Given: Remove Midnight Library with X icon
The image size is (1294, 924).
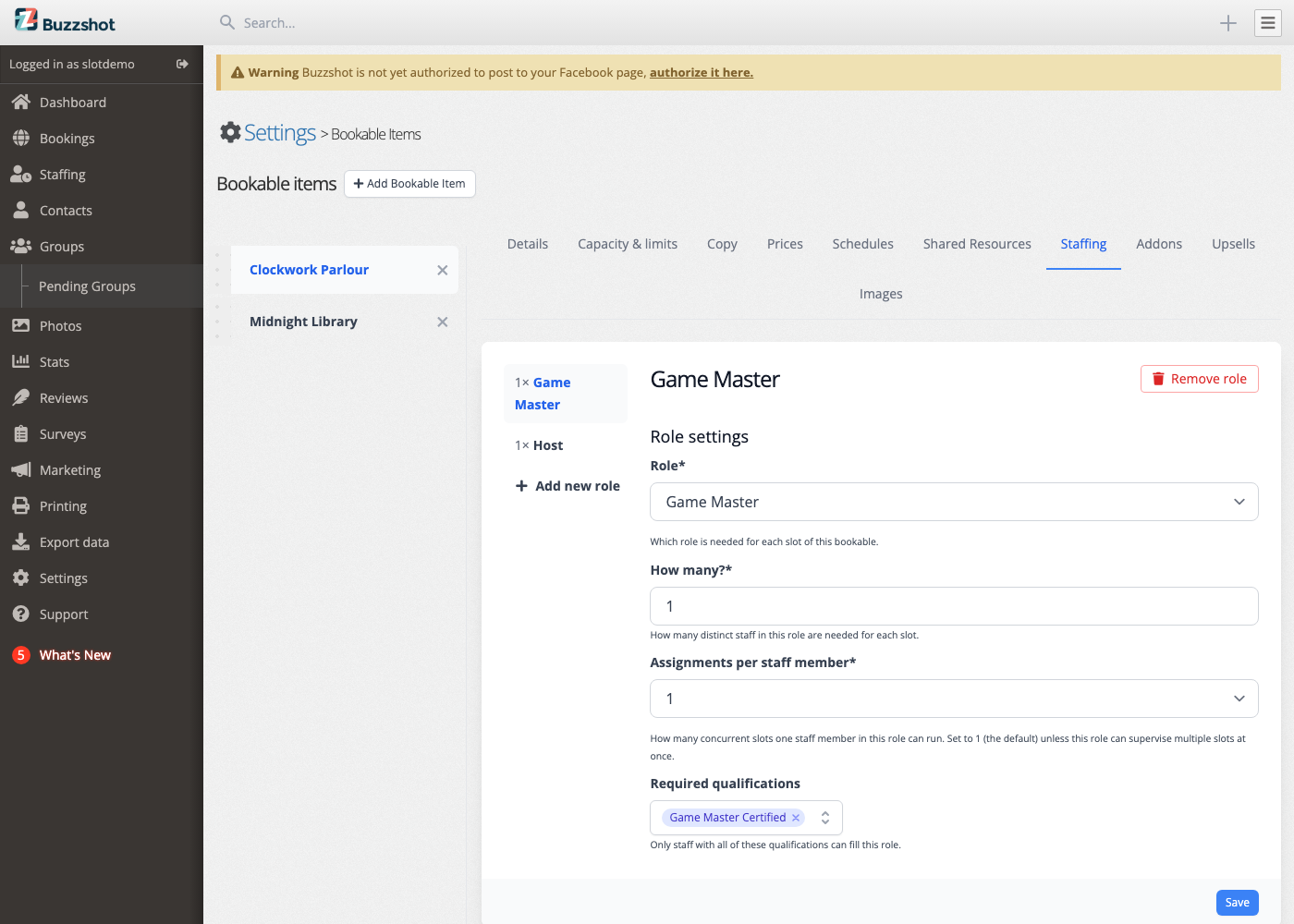Looking at the screenshot, I should (442, 322).
